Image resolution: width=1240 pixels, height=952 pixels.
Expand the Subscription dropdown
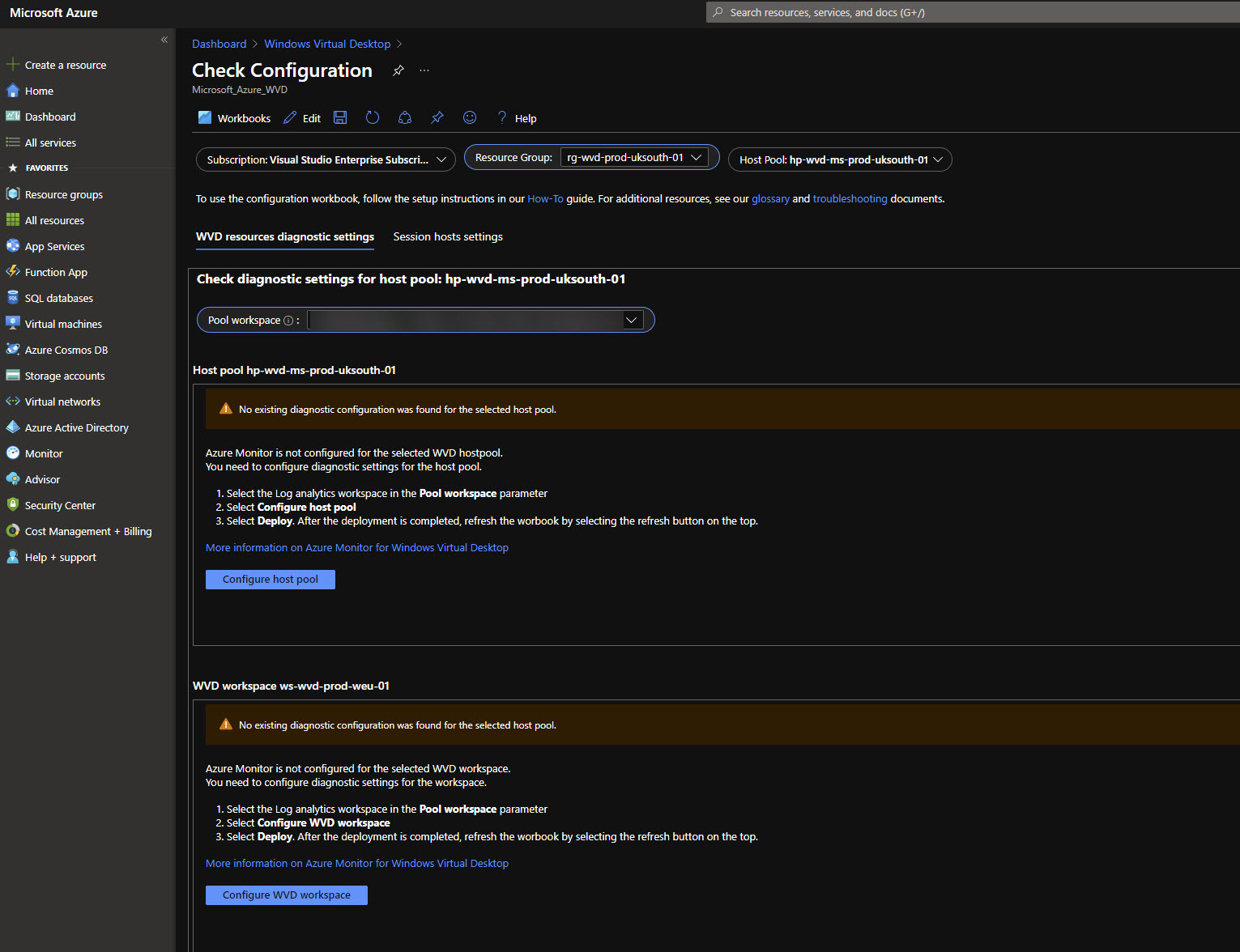[326, 159]
